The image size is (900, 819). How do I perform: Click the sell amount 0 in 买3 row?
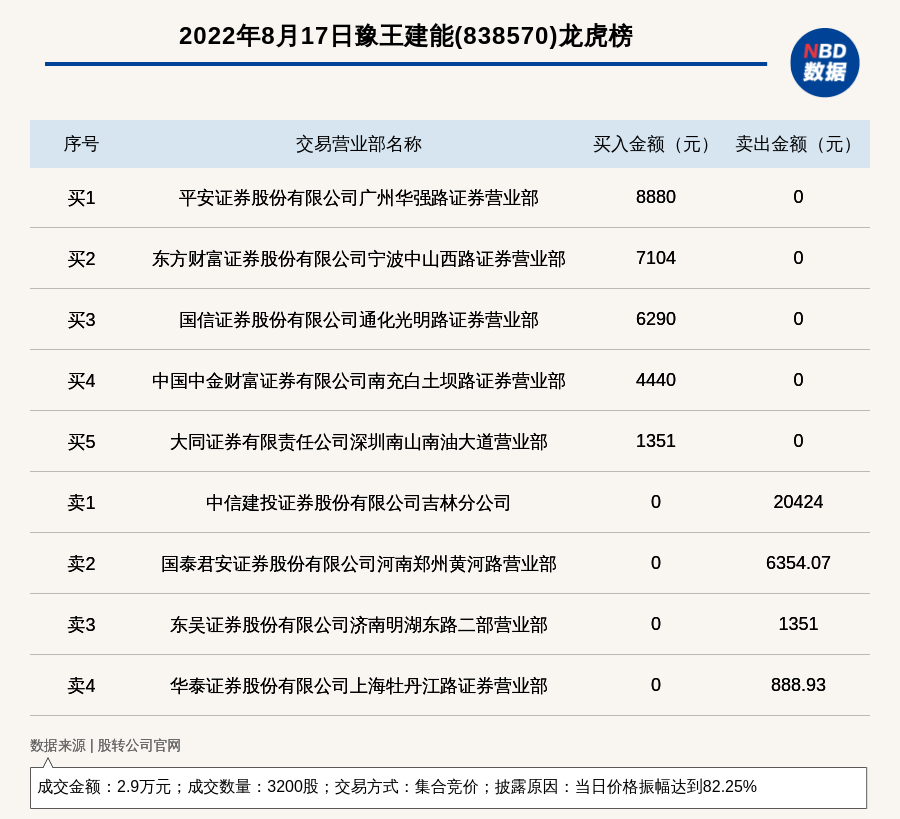[798, 319]
